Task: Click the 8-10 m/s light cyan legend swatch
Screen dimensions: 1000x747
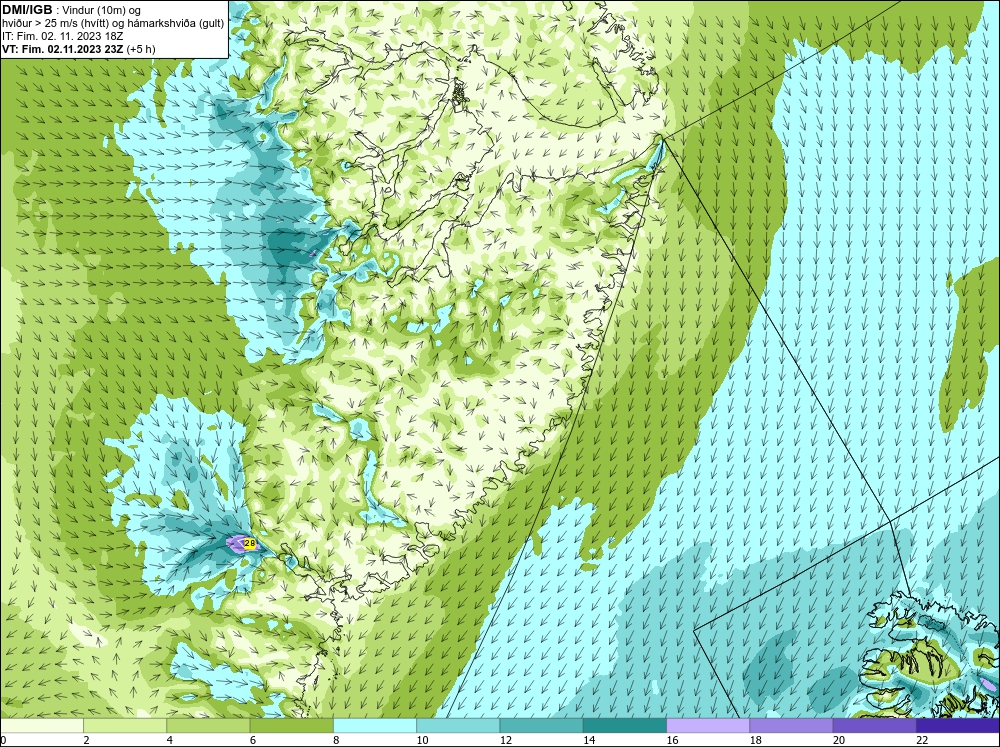Action: point(375,725)
